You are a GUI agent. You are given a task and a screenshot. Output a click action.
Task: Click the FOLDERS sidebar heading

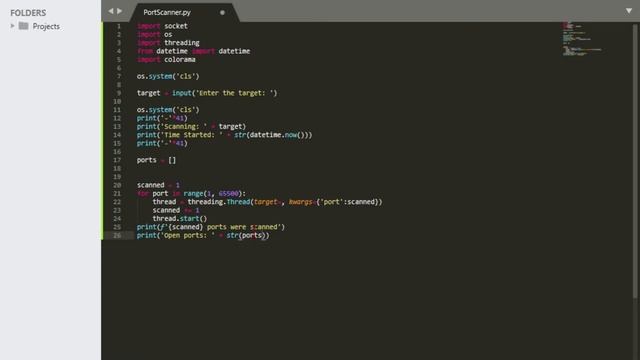tap(28, 13)
